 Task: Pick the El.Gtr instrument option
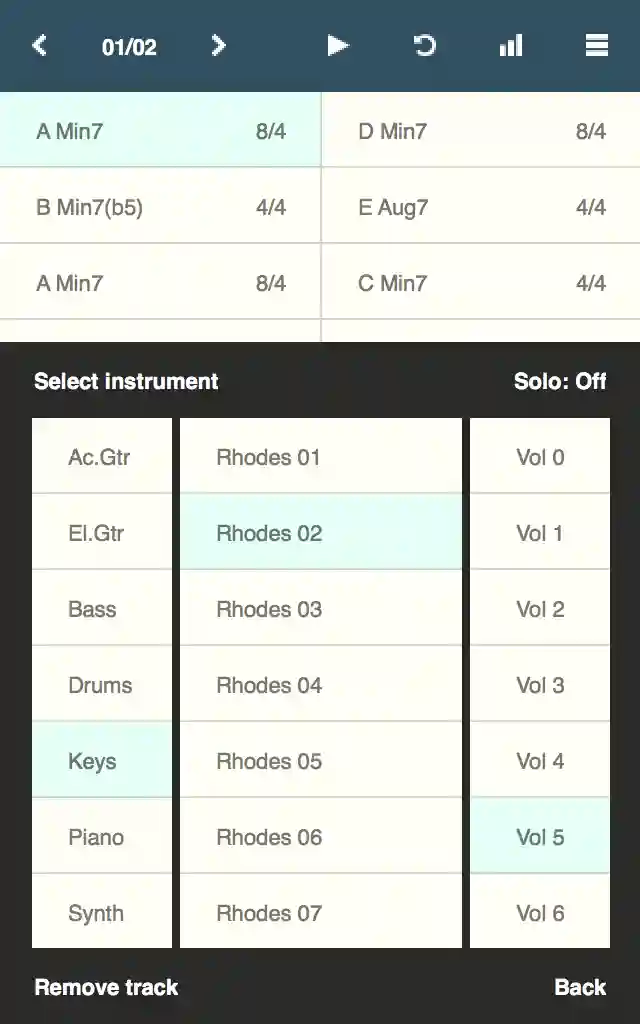pos(101,533)
